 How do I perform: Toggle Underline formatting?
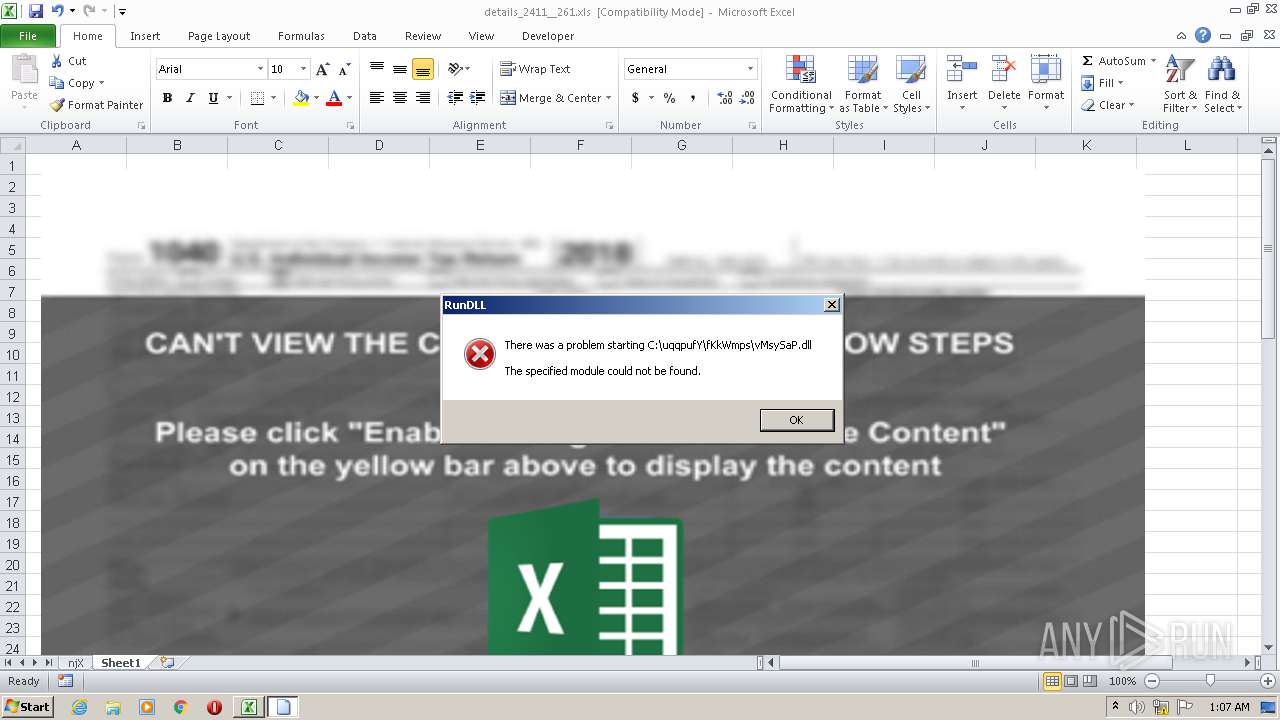click(213, 98)
